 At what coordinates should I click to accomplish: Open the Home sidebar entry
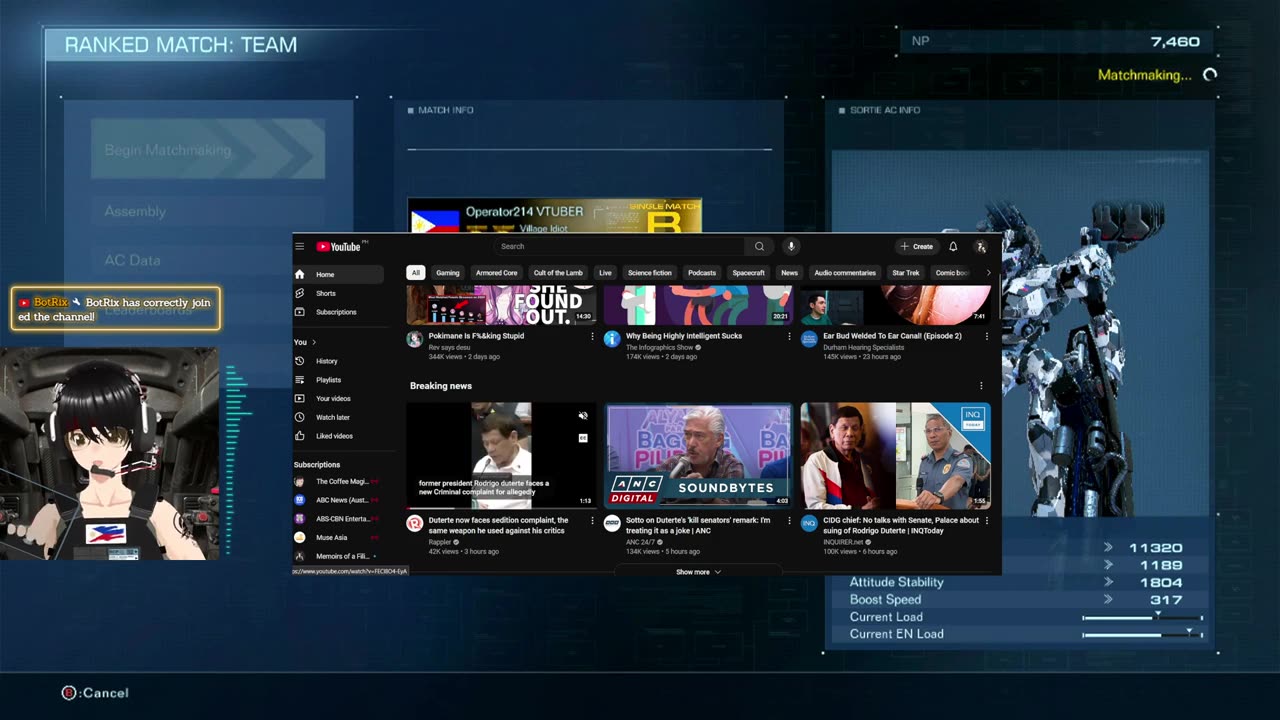pos(338,274)
